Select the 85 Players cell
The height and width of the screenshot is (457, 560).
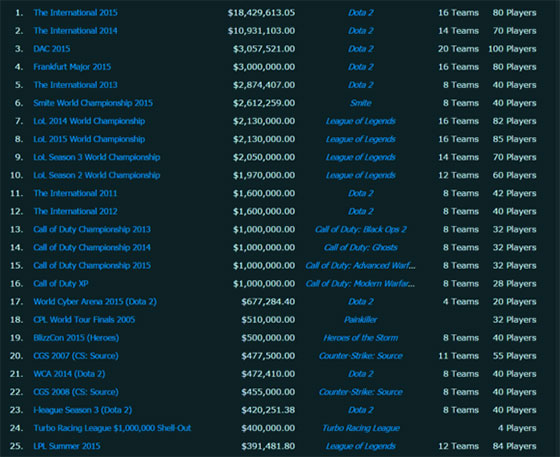(514, 139)
